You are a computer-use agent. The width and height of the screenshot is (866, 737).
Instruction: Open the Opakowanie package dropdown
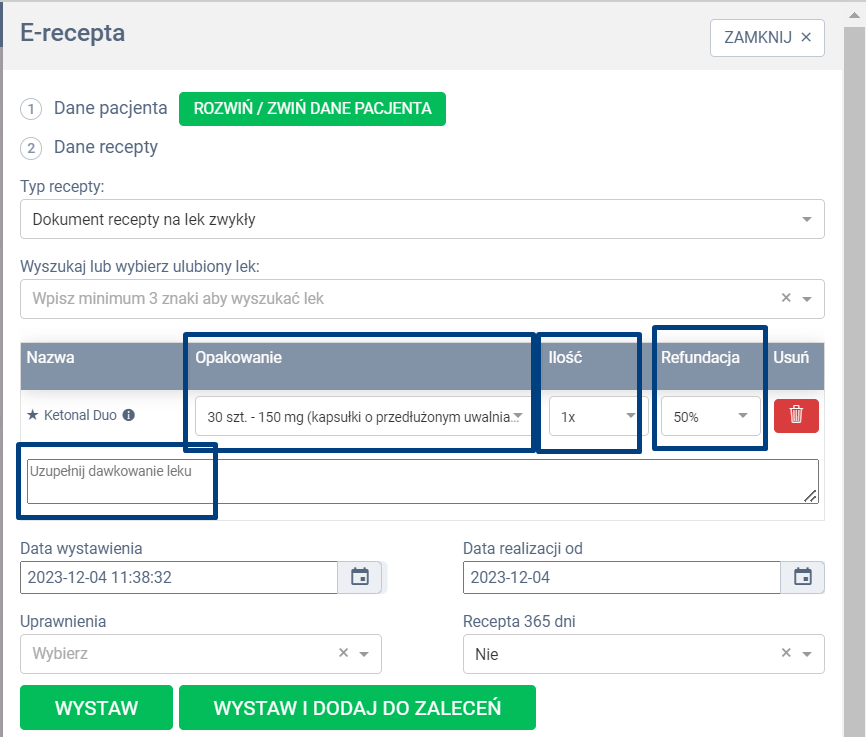click(x=360, y=416)
